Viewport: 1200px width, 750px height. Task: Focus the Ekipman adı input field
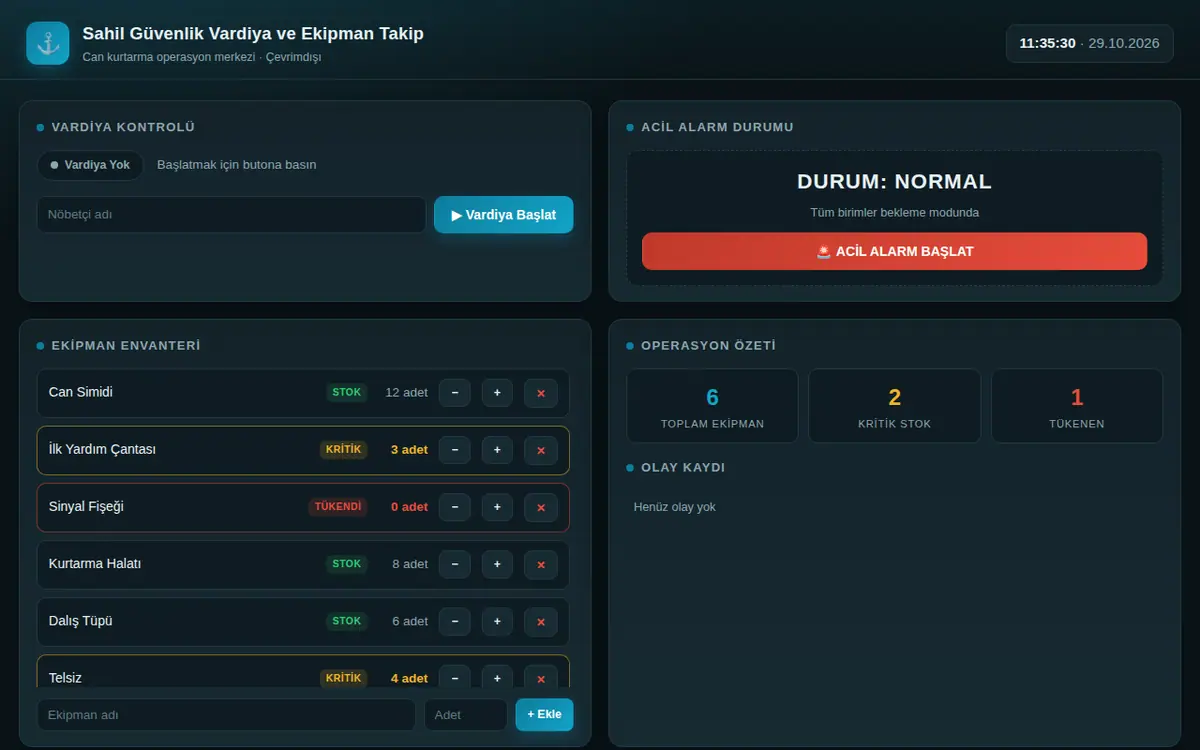226,715
